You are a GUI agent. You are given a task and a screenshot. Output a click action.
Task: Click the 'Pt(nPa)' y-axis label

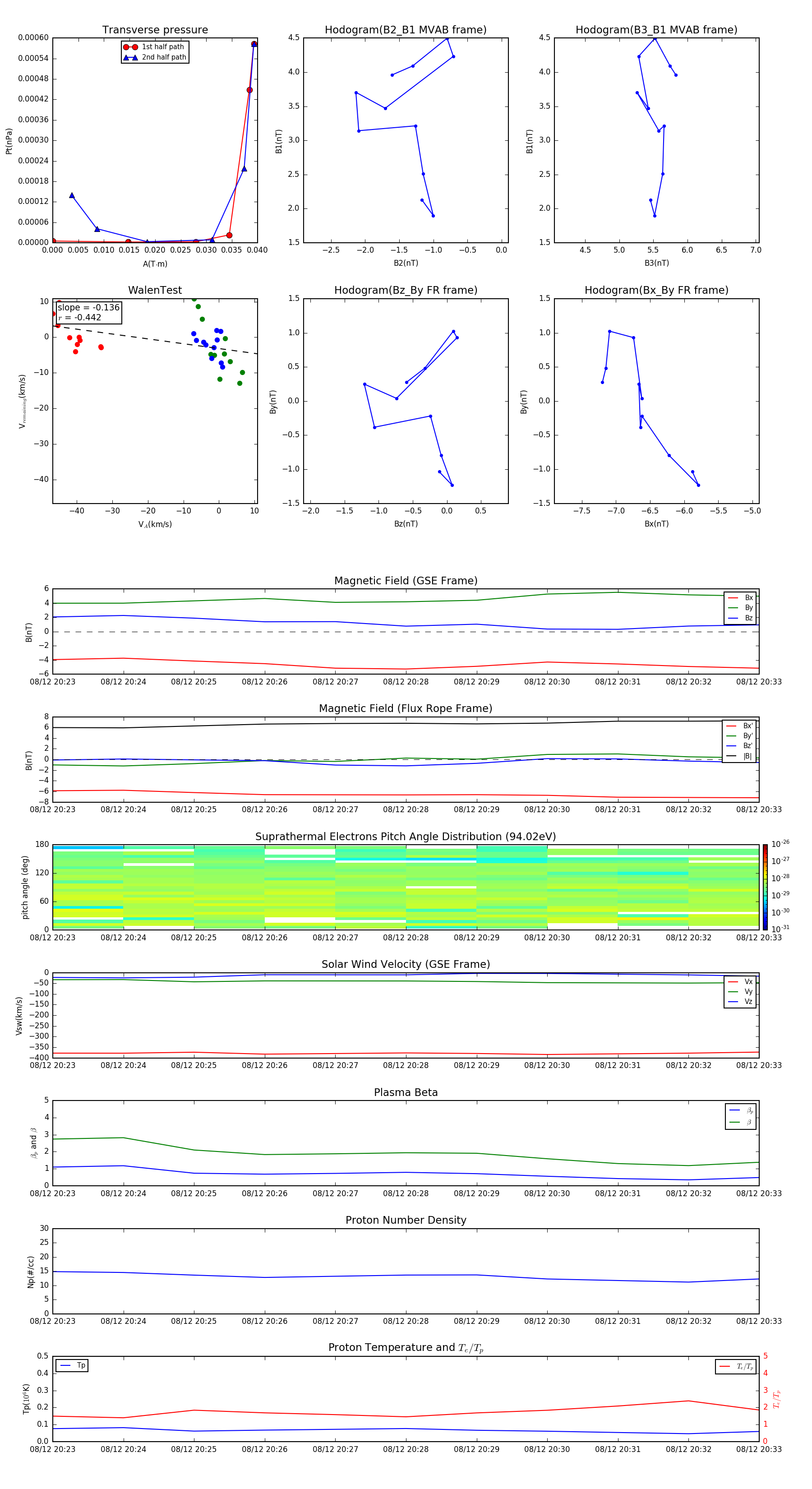click(9, 141)
